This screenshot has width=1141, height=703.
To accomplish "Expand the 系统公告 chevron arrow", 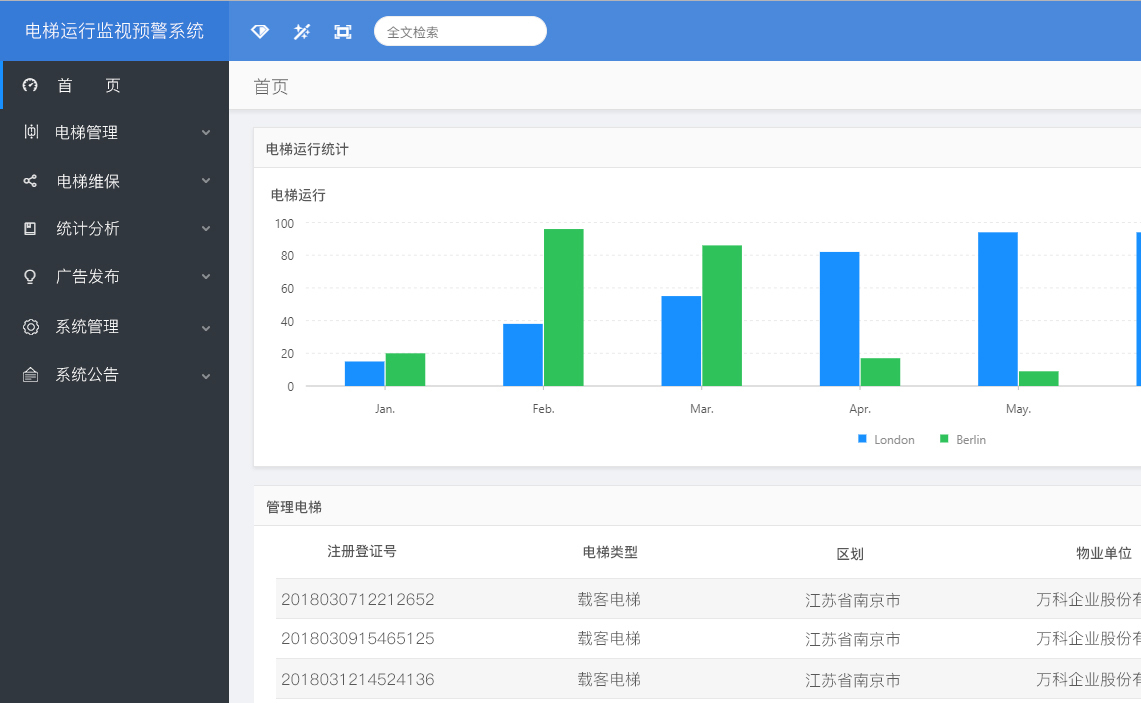I will 206,376.
